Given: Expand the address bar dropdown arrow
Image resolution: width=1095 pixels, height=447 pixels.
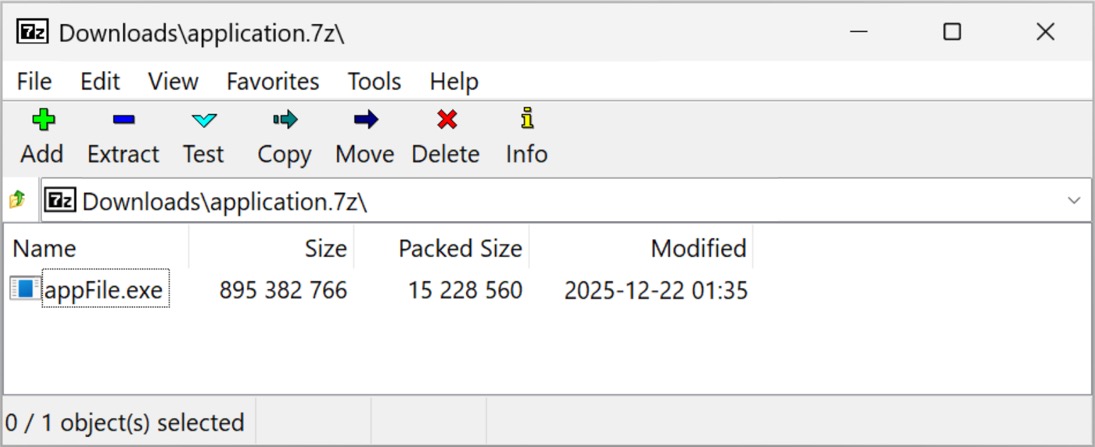Looking at the screenshot, I should [1073, 201].
